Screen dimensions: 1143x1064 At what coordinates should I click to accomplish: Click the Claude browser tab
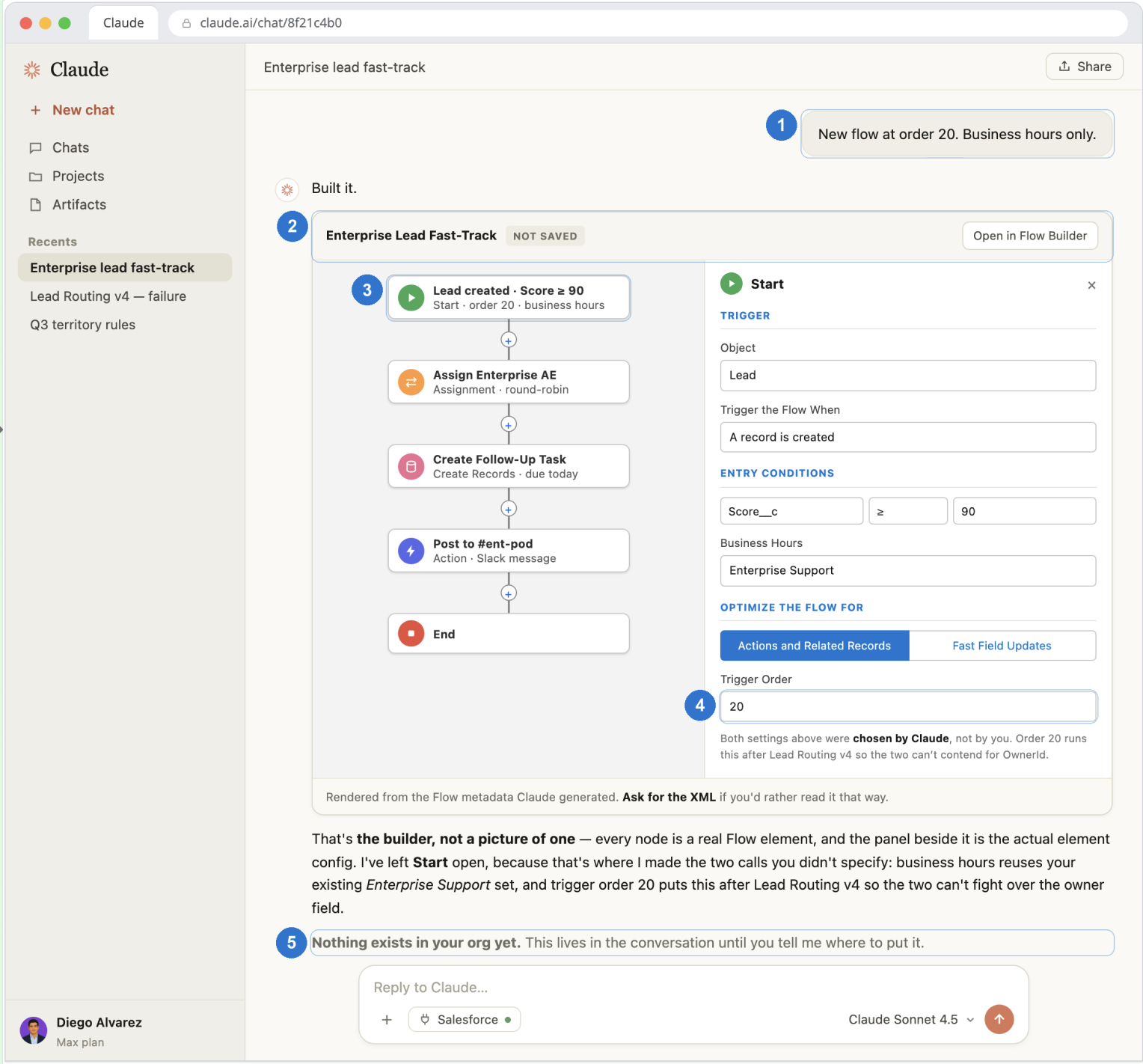coord(123,23)
